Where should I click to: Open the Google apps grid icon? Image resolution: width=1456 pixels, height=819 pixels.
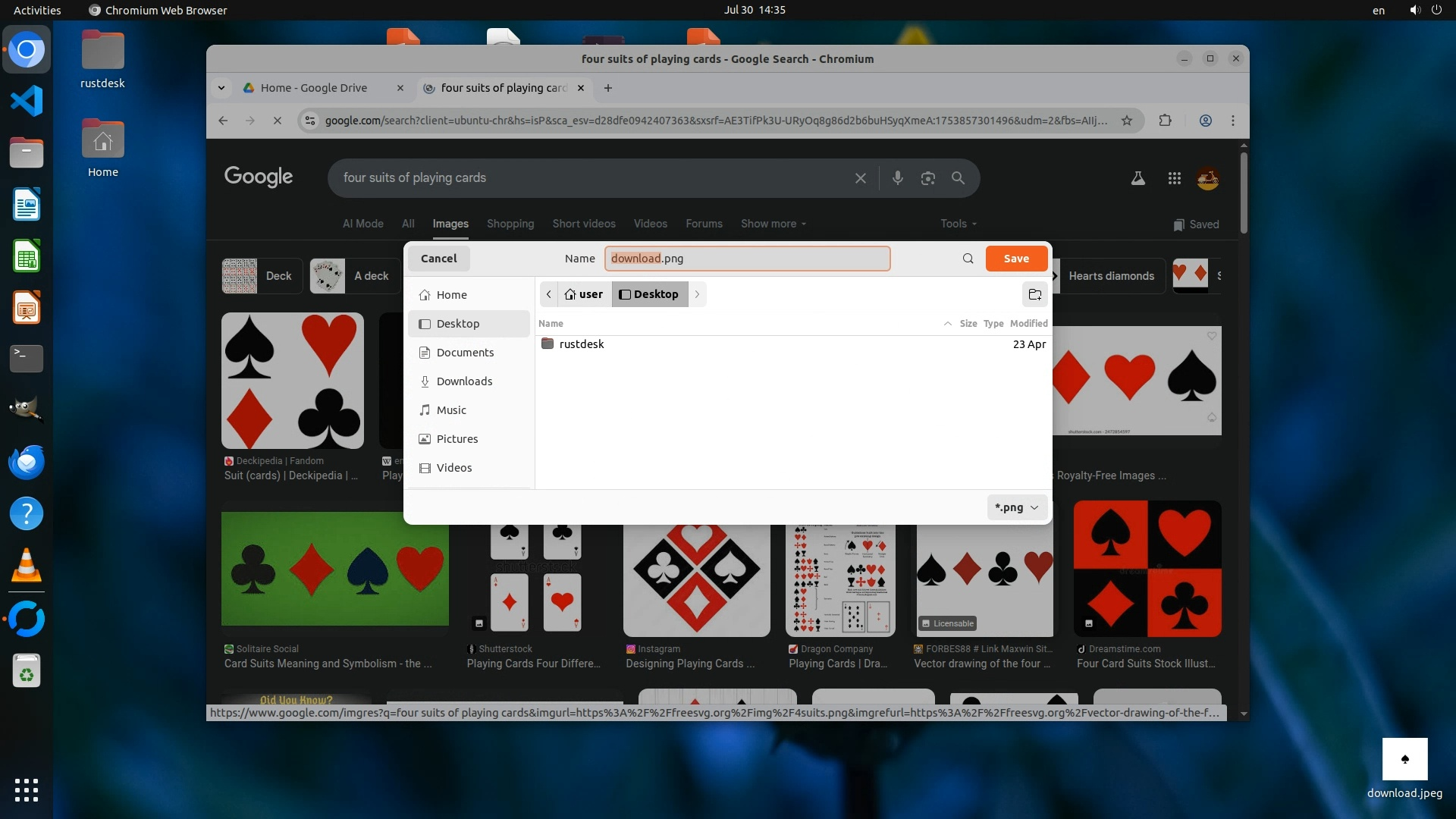tap(1174, 178)
